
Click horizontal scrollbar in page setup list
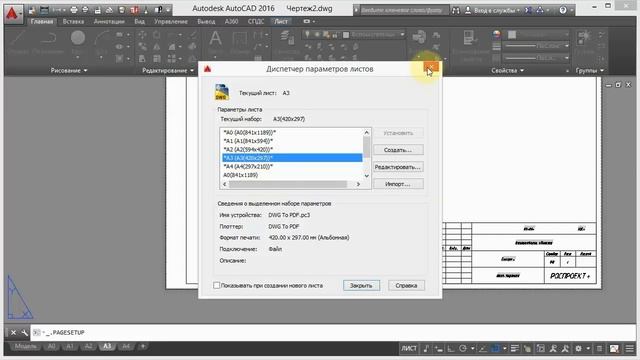pyautogui.click(x=287, y=184)
